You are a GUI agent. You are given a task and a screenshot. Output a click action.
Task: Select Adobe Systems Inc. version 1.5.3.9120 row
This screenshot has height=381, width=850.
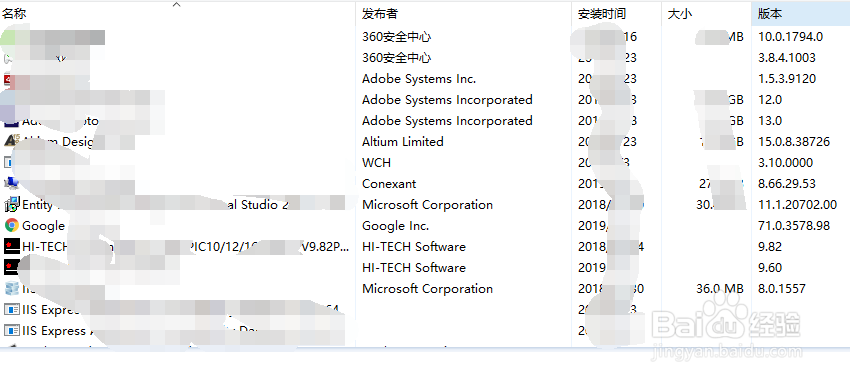point(425,79)
